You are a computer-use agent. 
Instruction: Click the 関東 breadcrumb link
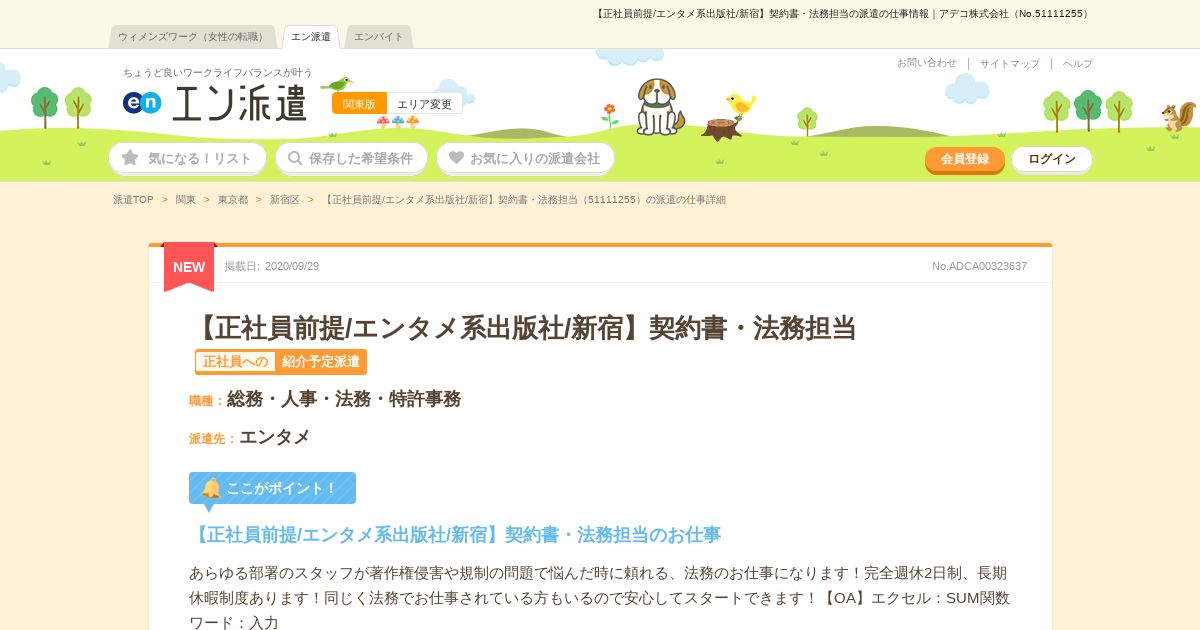[186, 200]
